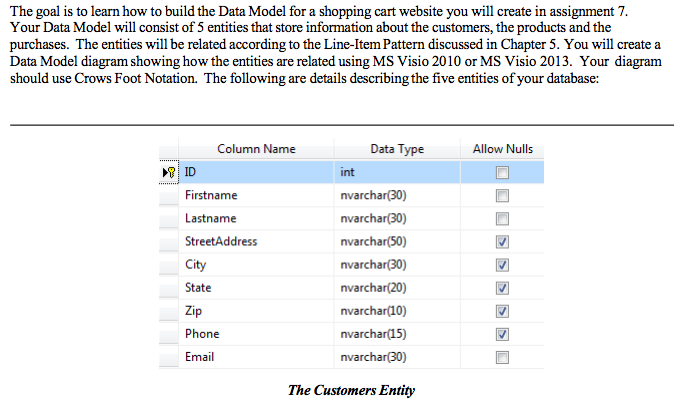Screen dimensions: 674x402
Task: Uncheck the State Allow Nulls checkbox
Action: click(502, 288)
